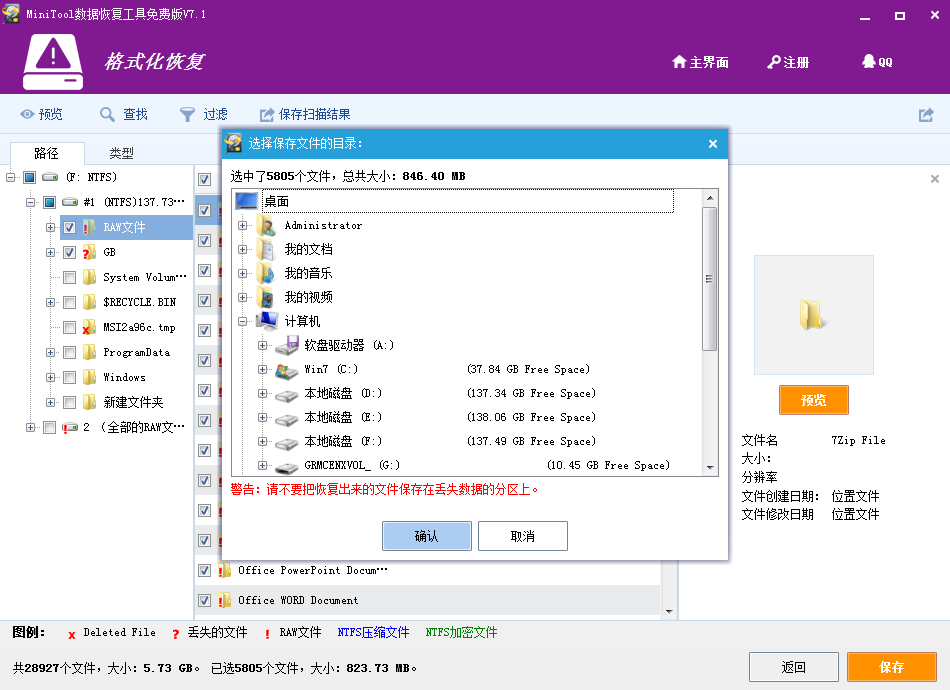
Task: Click the F: NTFS drive icon
Action: (50, 177)
